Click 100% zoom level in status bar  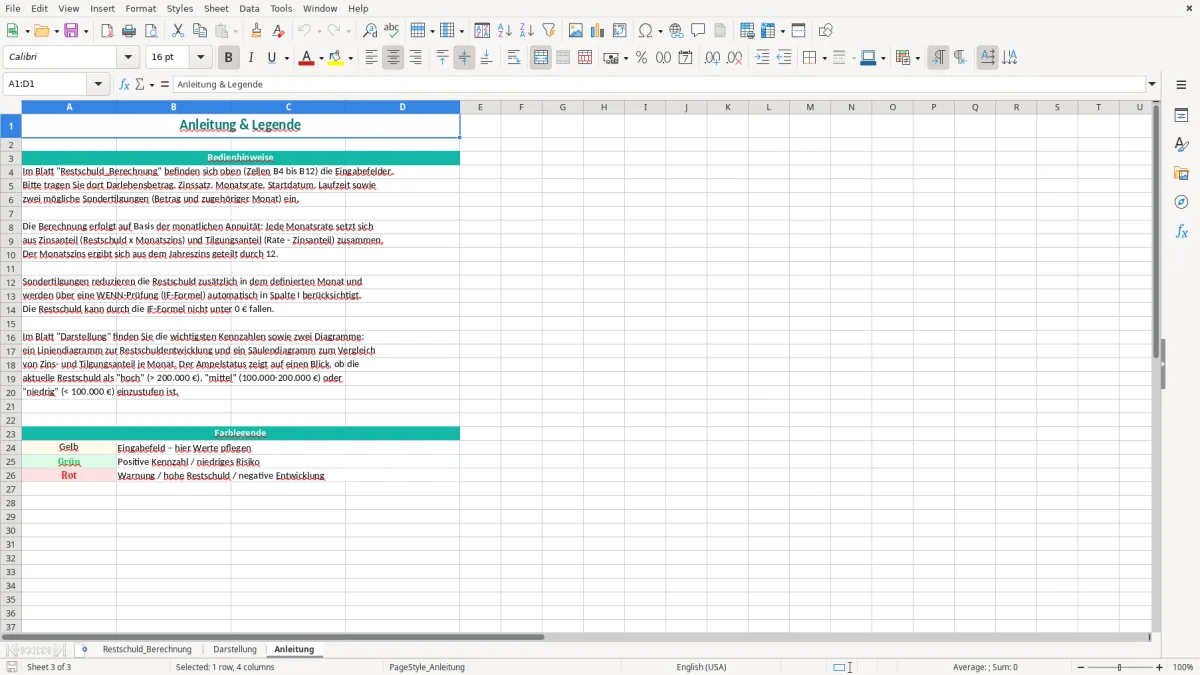(x=1183, y=667)
